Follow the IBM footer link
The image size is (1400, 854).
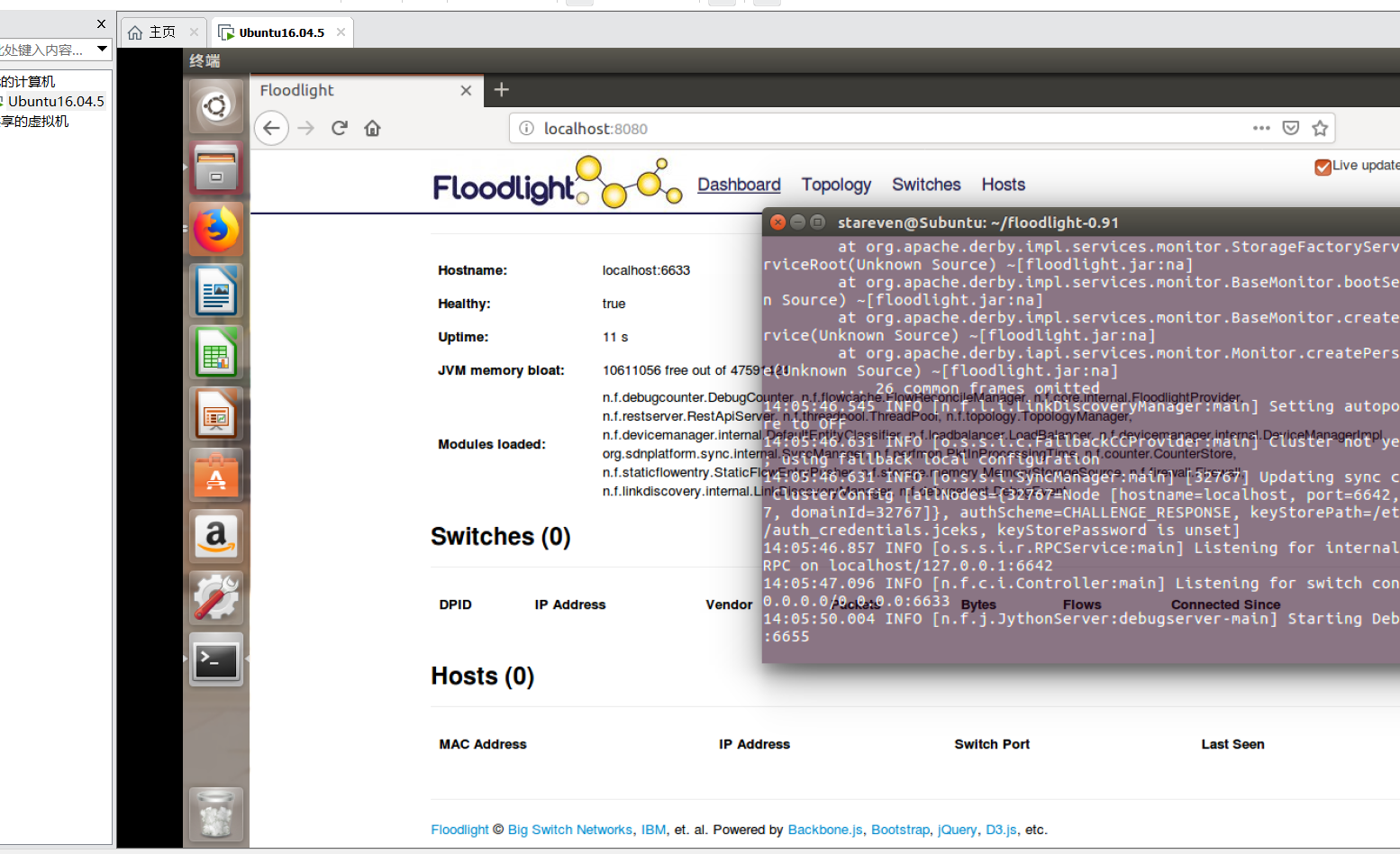click(x=653, y=830)
